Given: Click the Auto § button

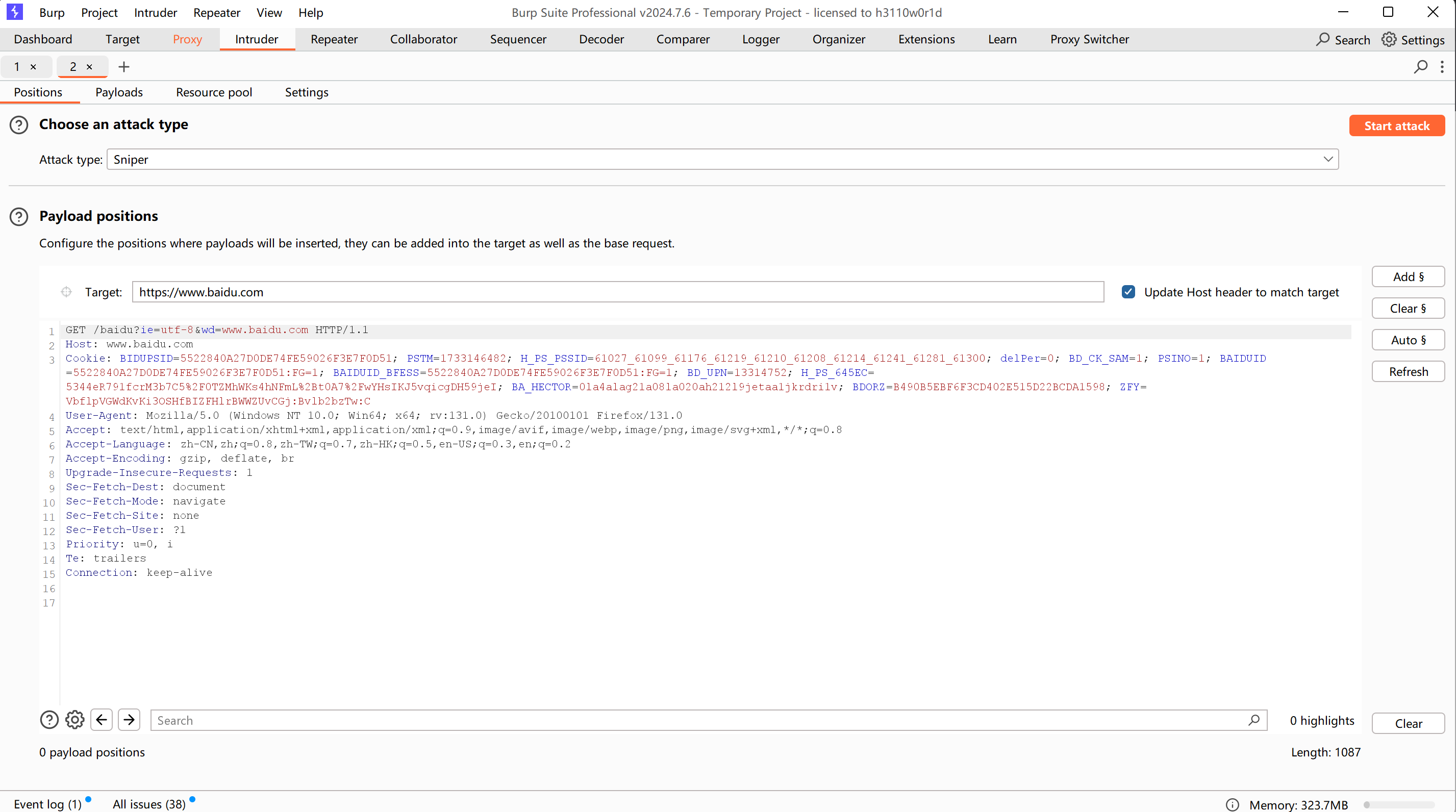Looking at the screenshot, I should pyautogui.click(x=1408, y=340).
